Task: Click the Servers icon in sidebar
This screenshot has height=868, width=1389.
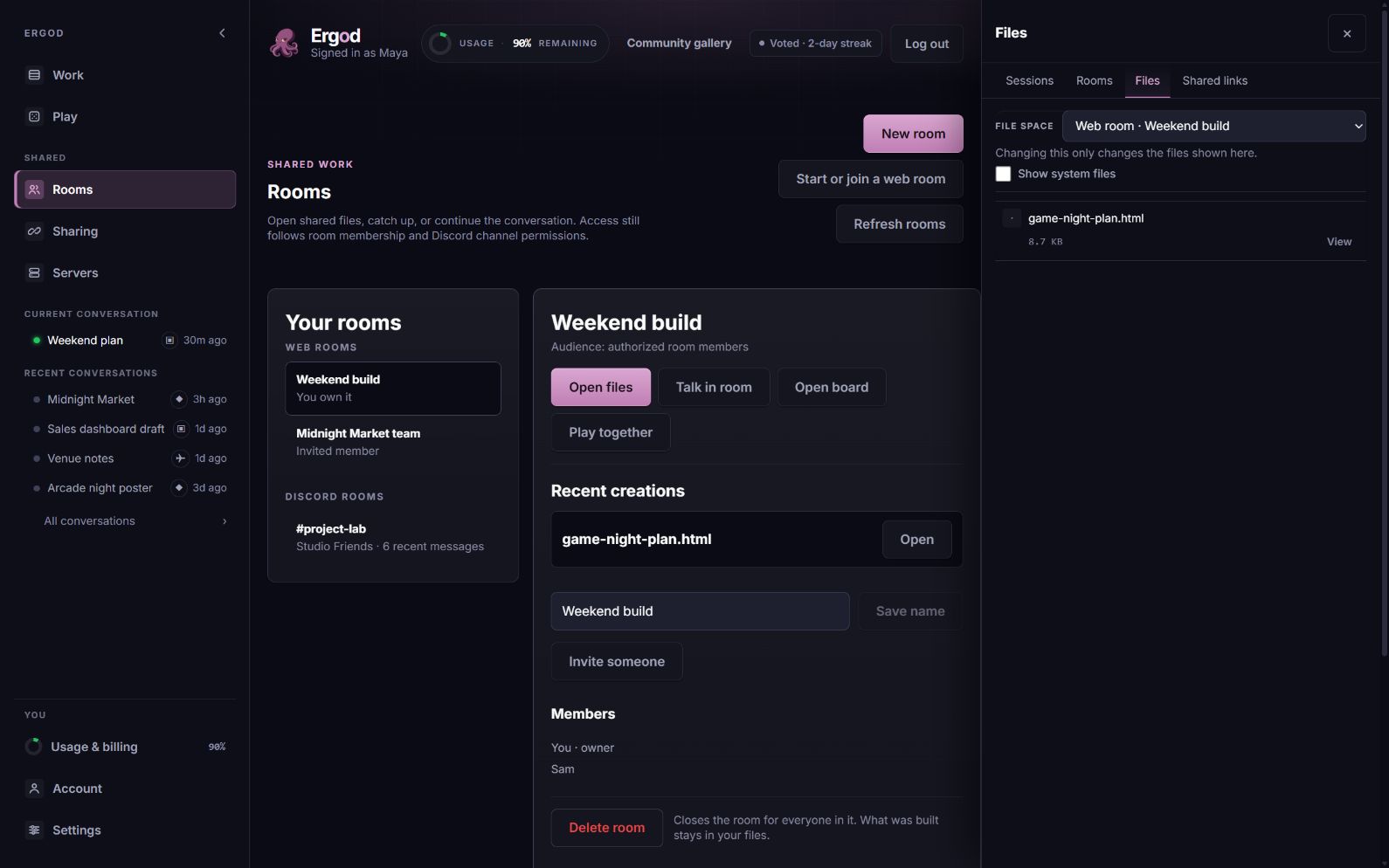Action: click(x=34, y=273)
